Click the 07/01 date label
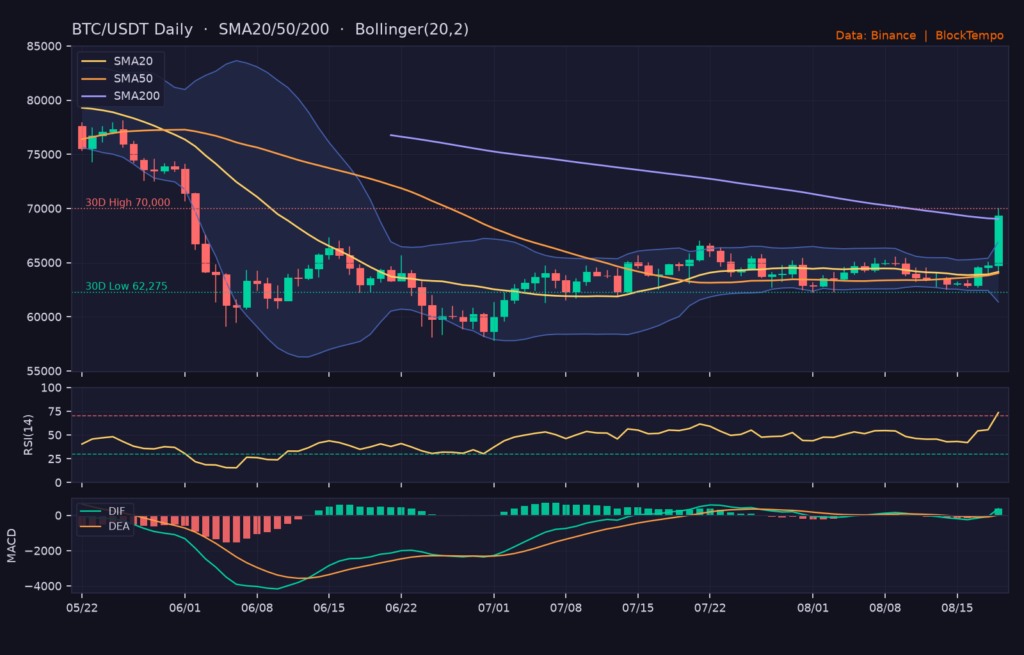The width and height of the screenshot is (1024, 655). click(x=494, y=608)
